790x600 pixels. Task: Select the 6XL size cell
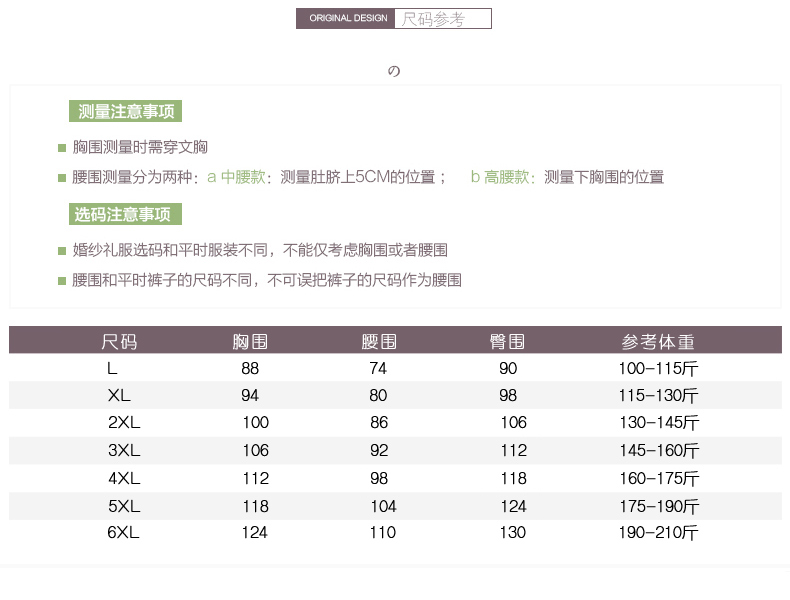123,532
